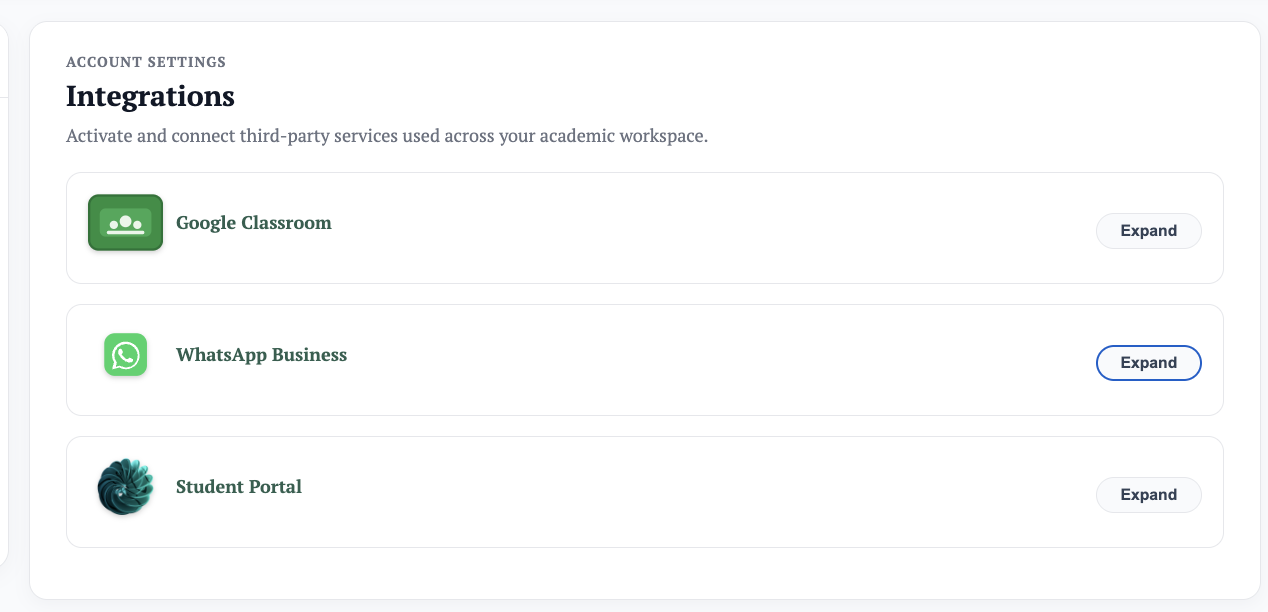Screen dimensions: 1268x612
Task: Select the Student Portal name text
Action: (239, 487)
